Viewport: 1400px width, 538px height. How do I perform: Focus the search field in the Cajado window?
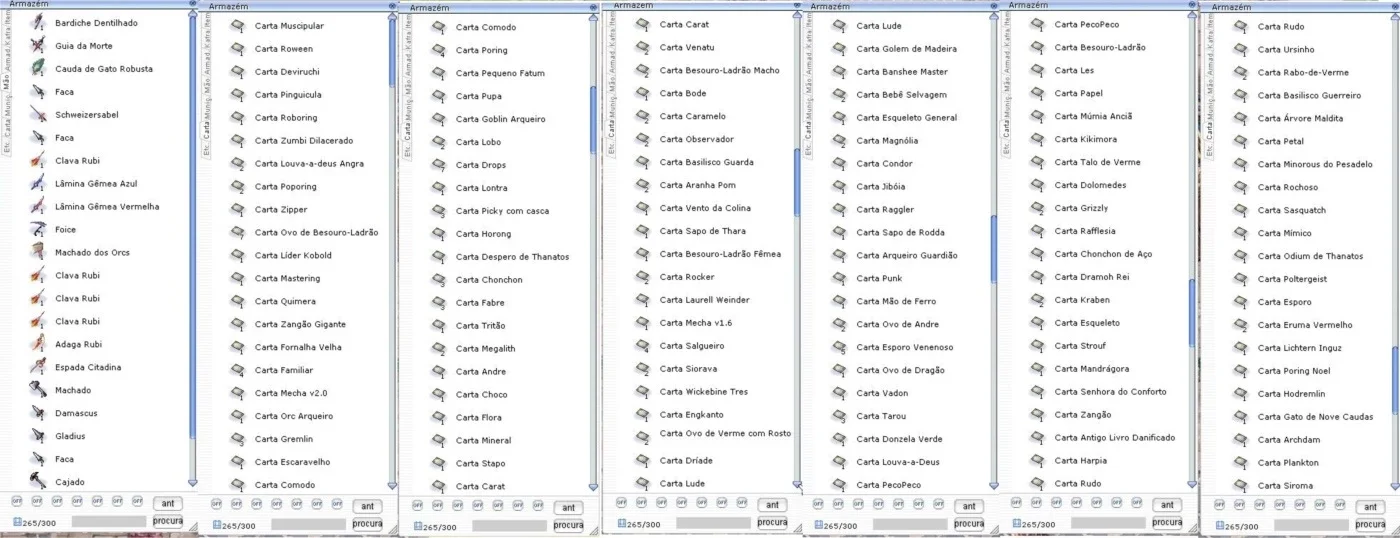tap(109, 521)
